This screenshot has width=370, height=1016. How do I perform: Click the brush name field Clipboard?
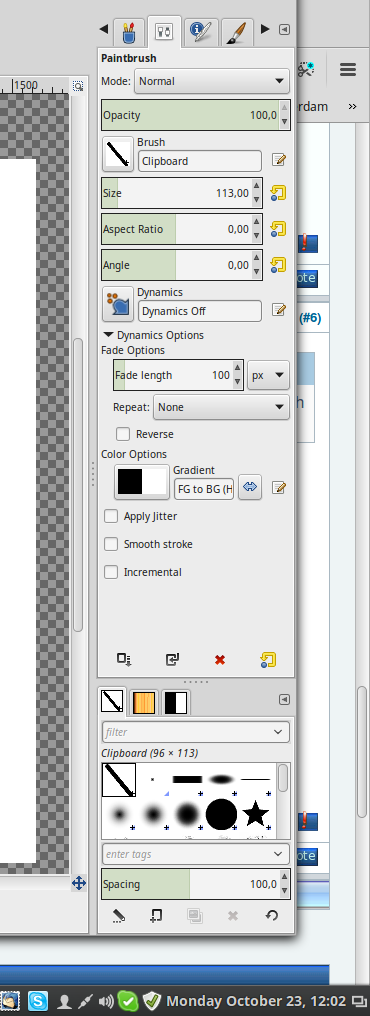tap(200, 161)
